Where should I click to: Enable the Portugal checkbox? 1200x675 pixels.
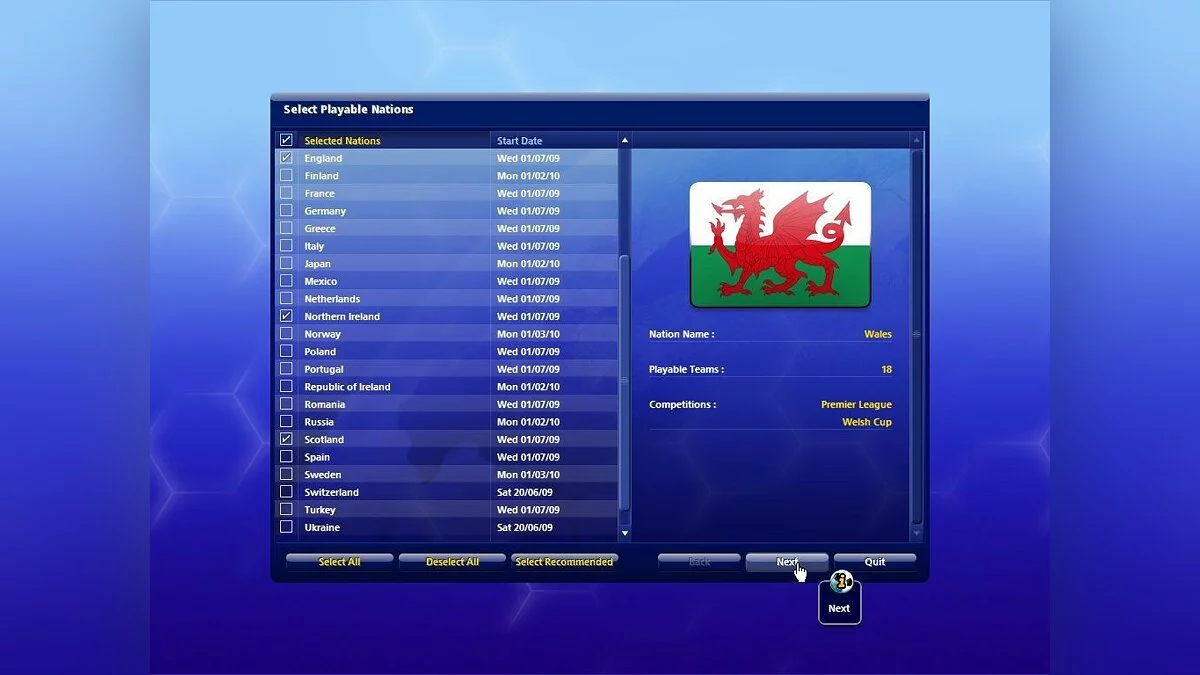click(286, 369)
